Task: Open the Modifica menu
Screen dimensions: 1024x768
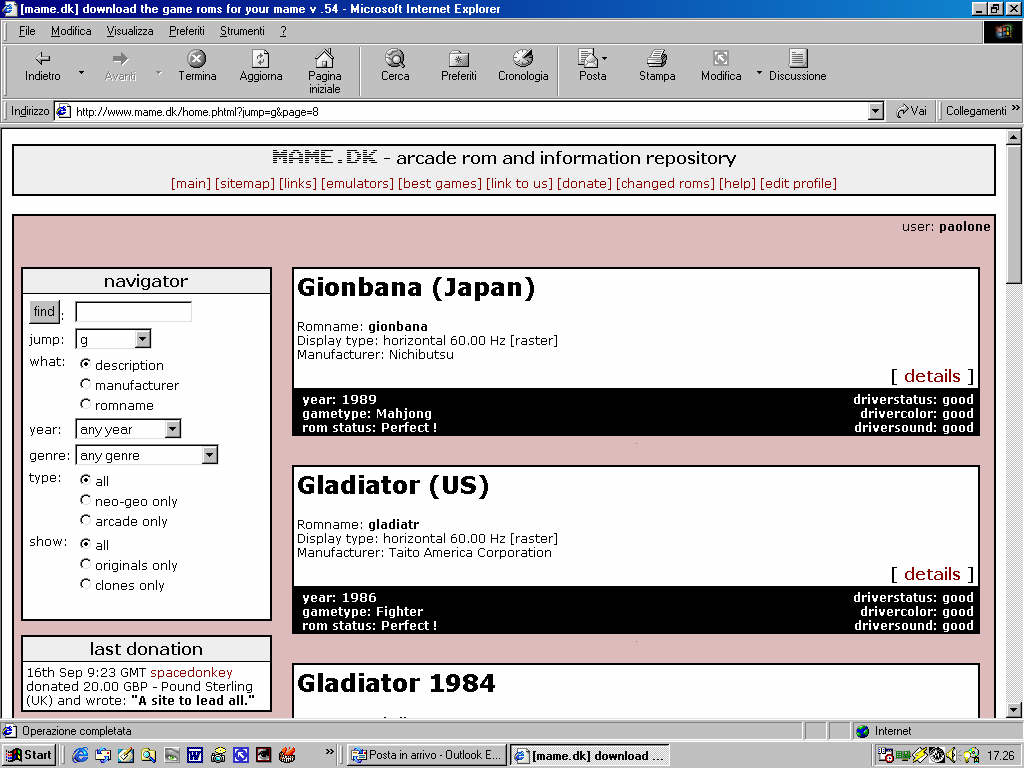Action: point(71,31)
